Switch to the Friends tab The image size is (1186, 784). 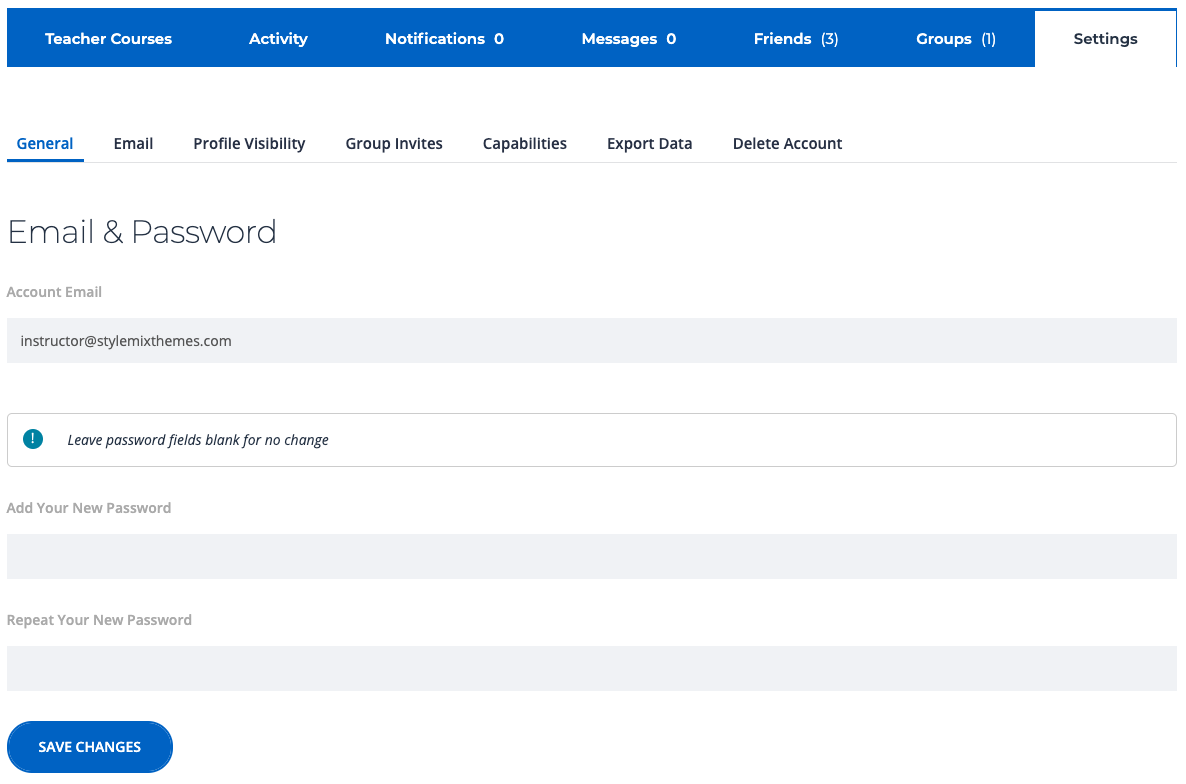[x=795, y=39]
